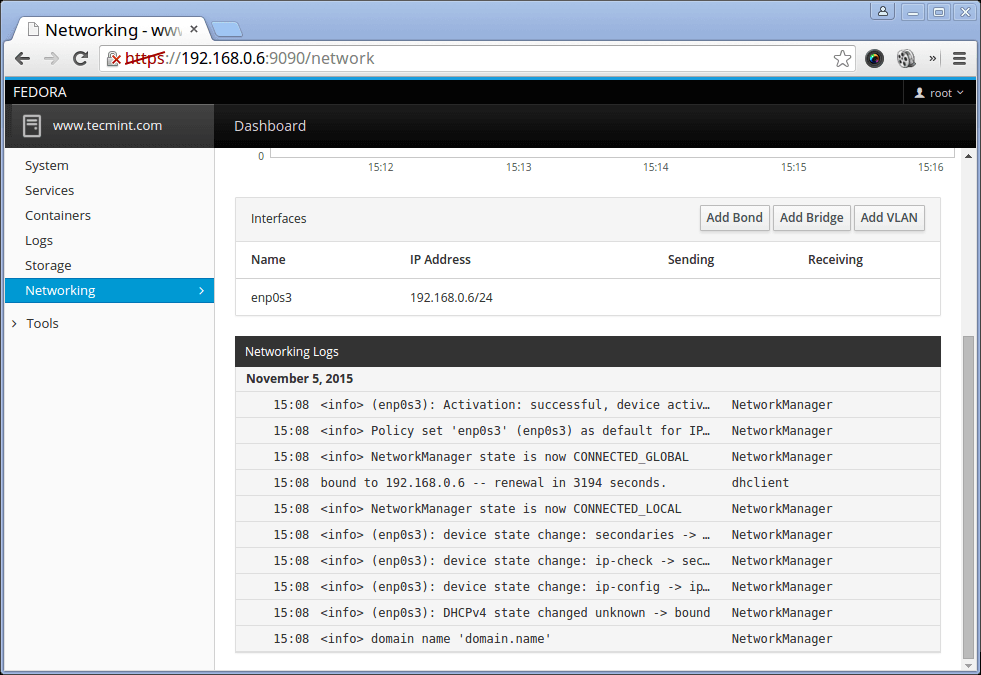This screenshot has height=675, width=981.
Task: Open the Chrome hamburger menu
Action: click(x=960, y=58)
